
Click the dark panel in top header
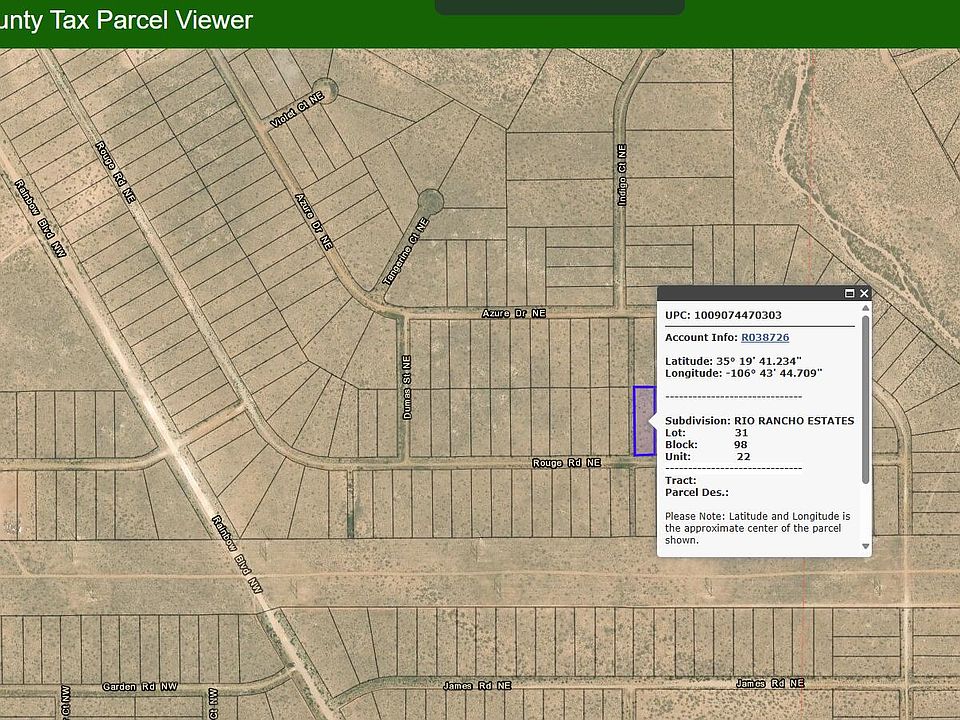pos(559,7)
